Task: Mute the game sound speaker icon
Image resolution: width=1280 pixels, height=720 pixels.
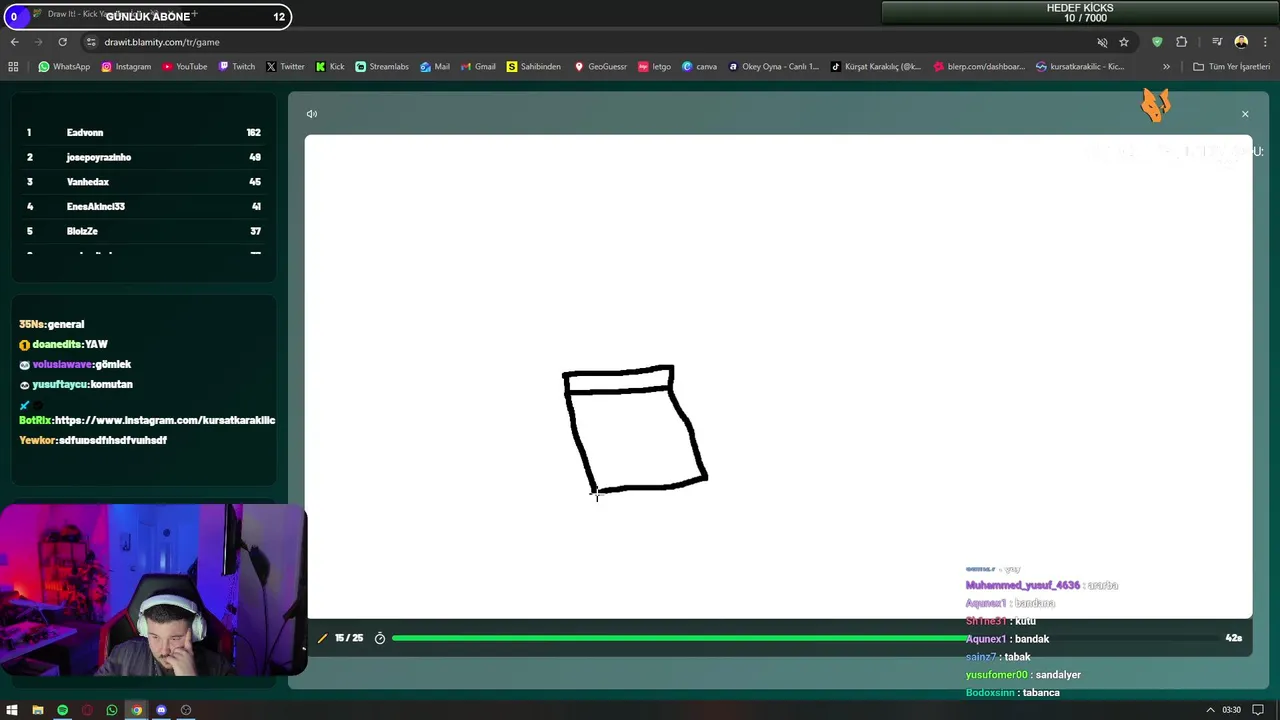Action: tap(312, 114)
